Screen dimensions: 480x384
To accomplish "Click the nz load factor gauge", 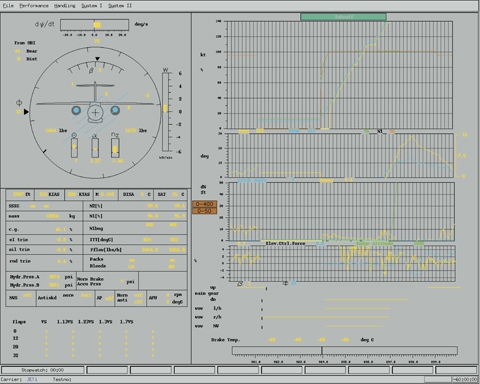I will (115, 148).
